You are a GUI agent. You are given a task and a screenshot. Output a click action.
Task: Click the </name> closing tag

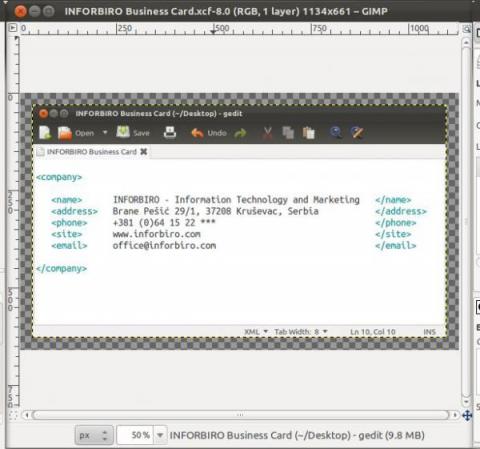pyautogui.click(x=393, y=200)
